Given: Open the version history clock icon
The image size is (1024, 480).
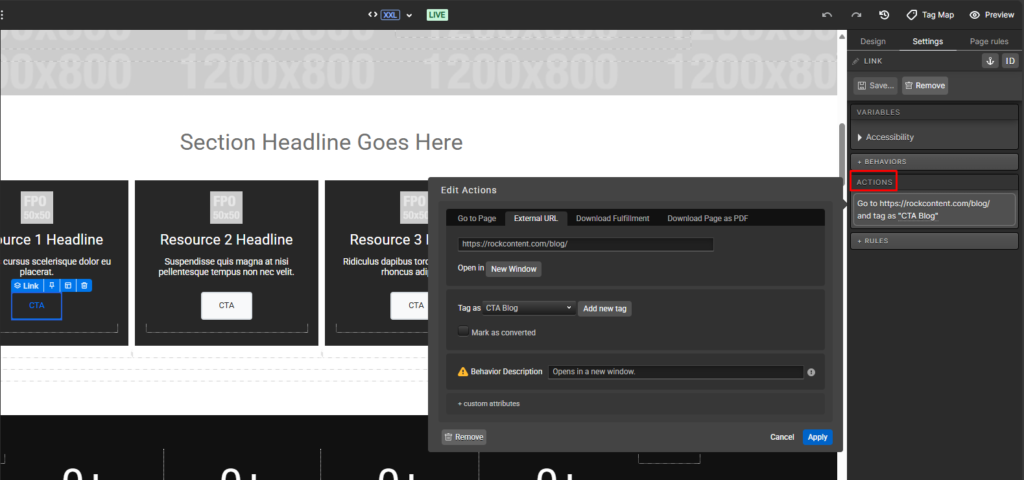Looking at the screenshot, I should tap(884, 15).
